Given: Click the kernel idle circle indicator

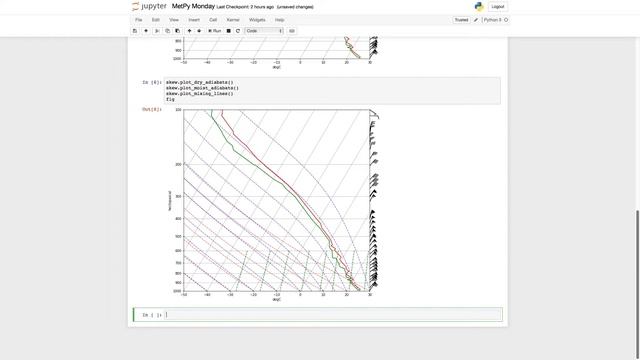Looking at the screenshot, I should tap(506, 20).
